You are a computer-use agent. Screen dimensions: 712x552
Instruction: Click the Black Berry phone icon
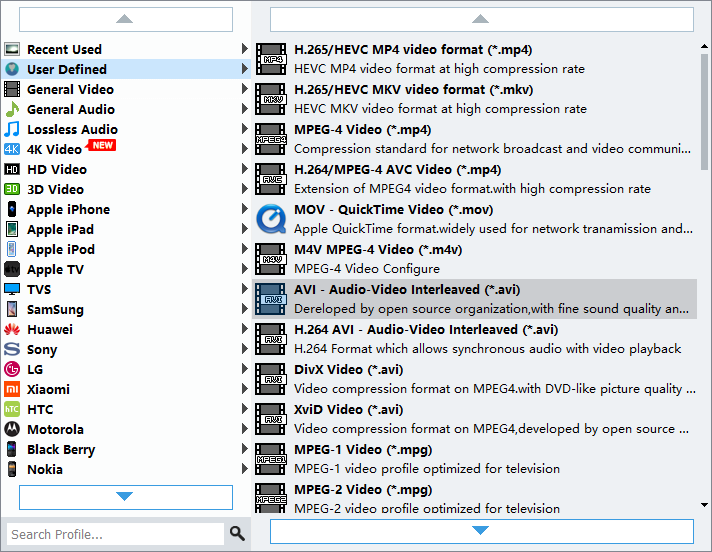pyautogui.click(x=12, y=449)
